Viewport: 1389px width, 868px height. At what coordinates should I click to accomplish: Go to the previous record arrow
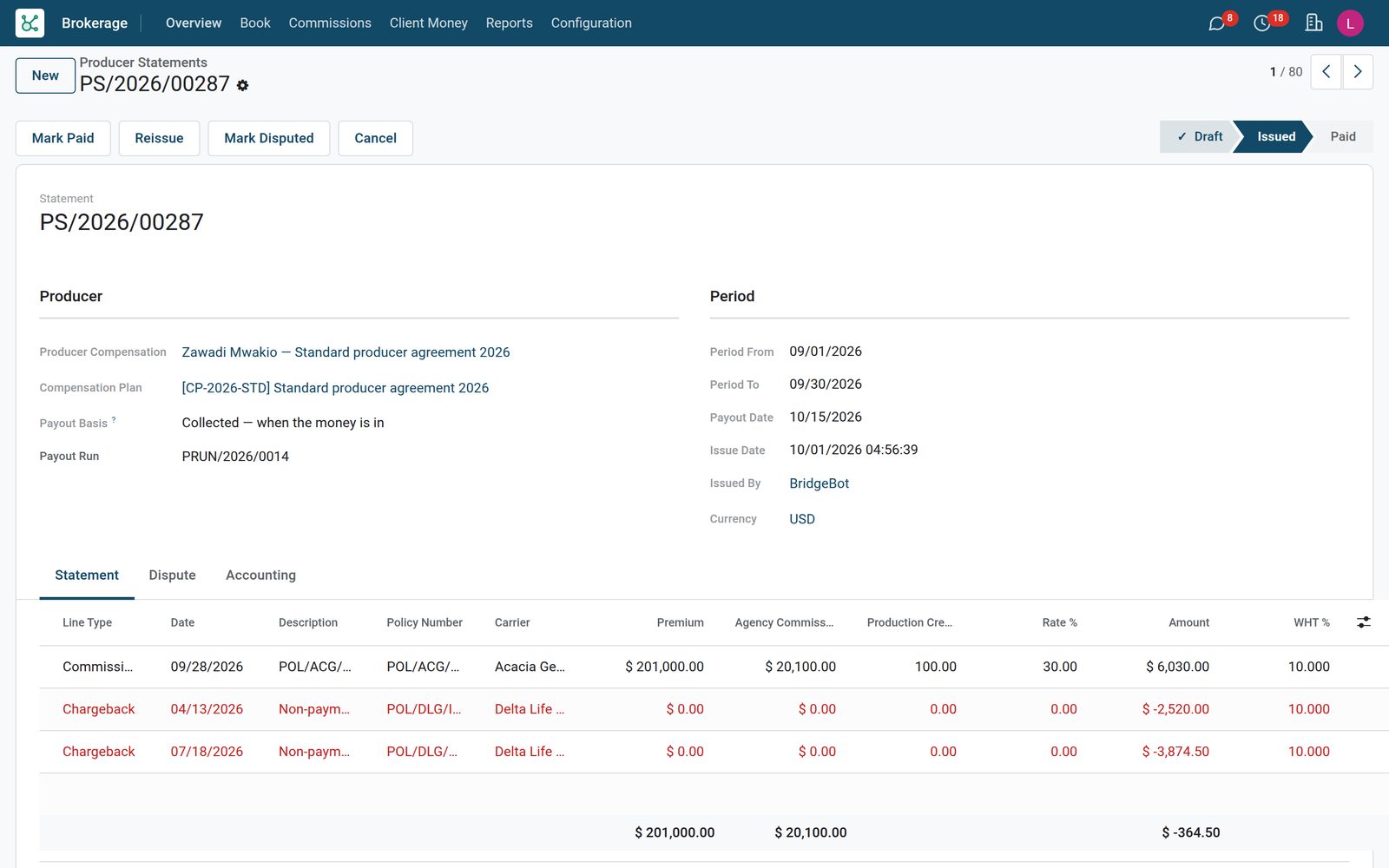coord(1326,72)
